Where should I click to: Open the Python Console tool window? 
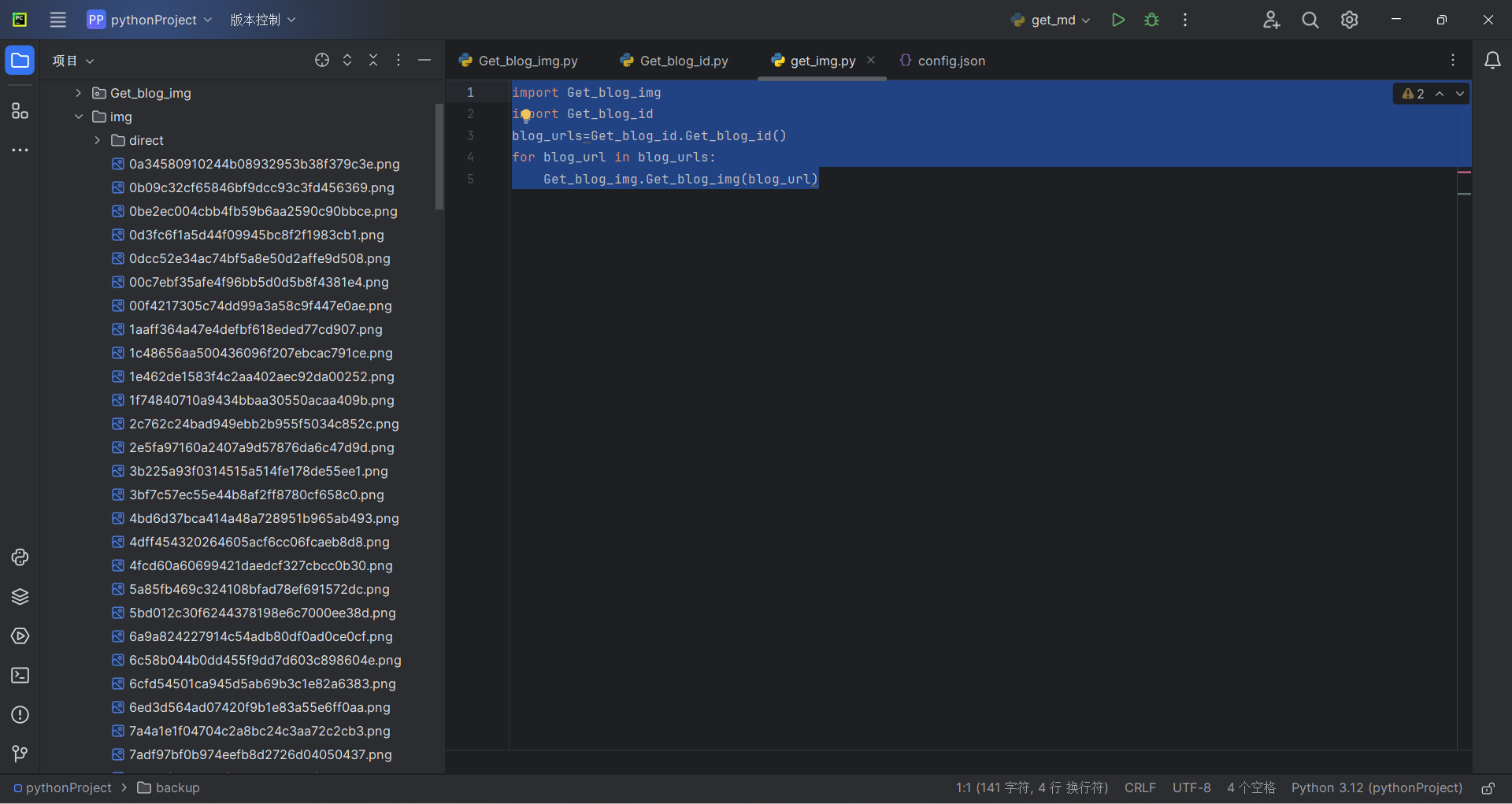(20, 558)
